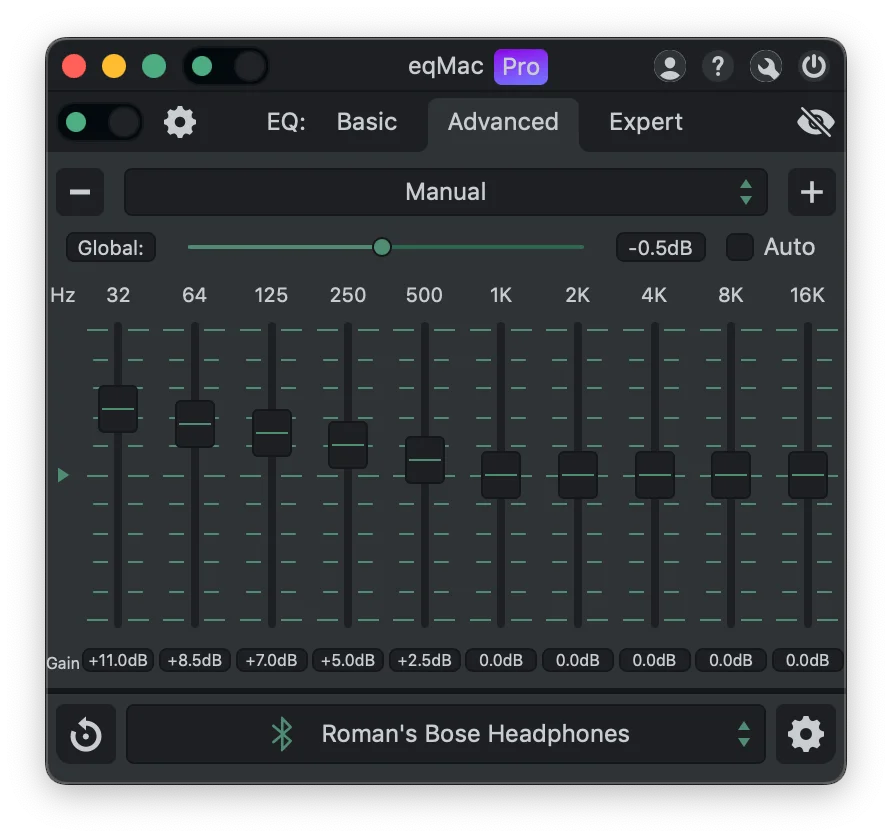The height and width of the screenshot is (838, 892).
Task: Click the 1K band 0.0dB gain field
Action: 501,660
